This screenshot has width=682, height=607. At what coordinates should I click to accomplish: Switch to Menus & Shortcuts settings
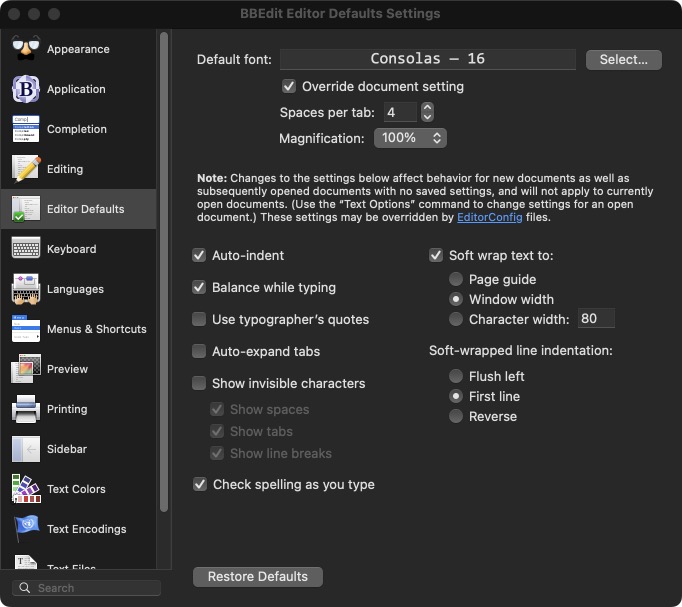point(96,329)
